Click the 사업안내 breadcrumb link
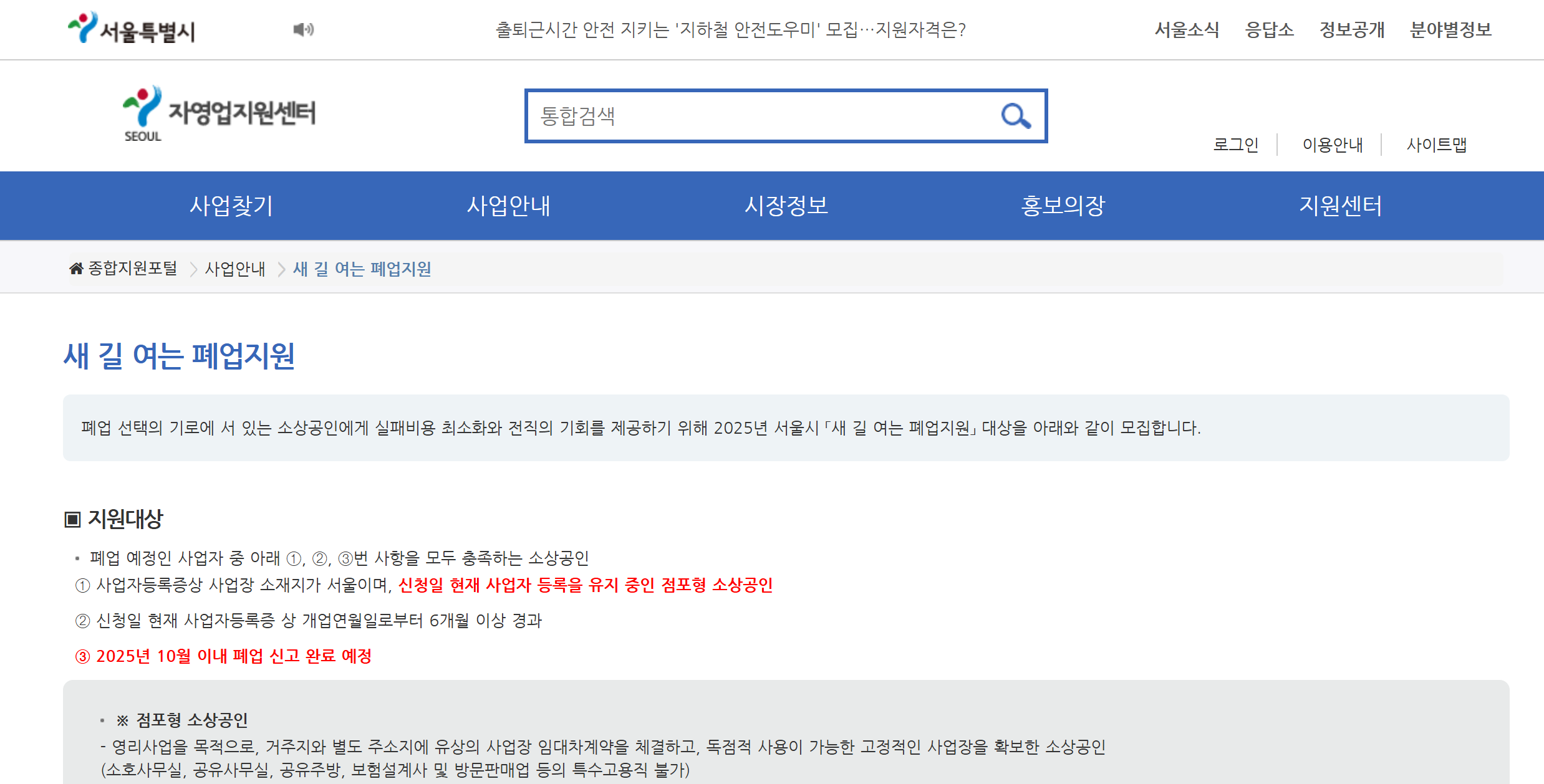 coord(235,269)
